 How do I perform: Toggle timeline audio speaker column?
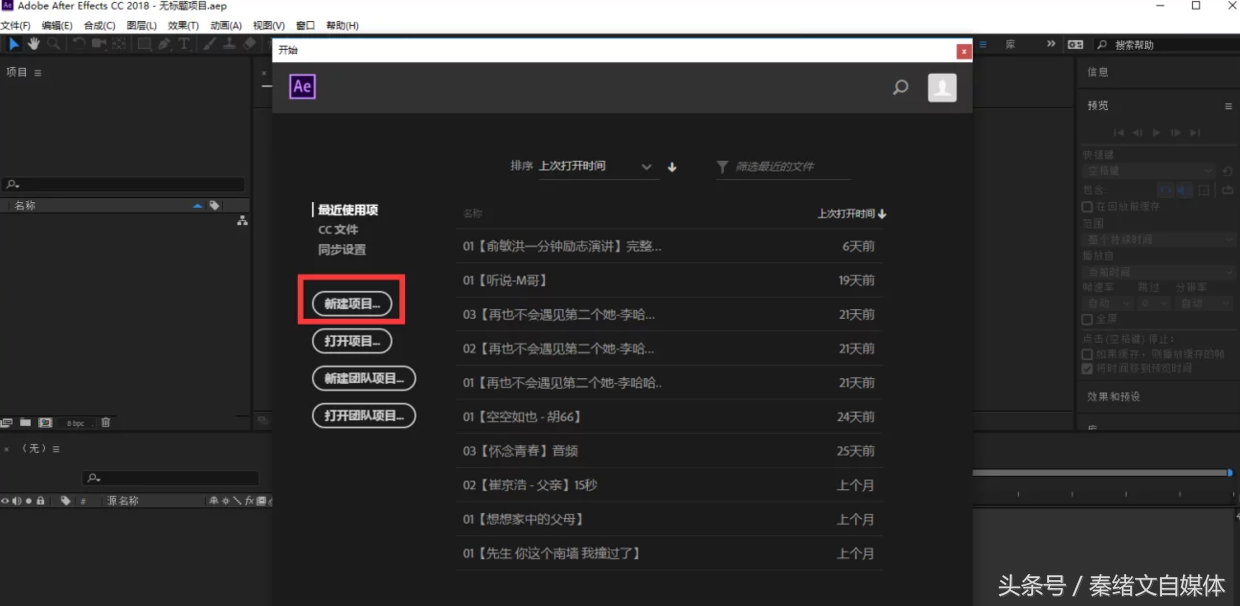tap(16, 501)
